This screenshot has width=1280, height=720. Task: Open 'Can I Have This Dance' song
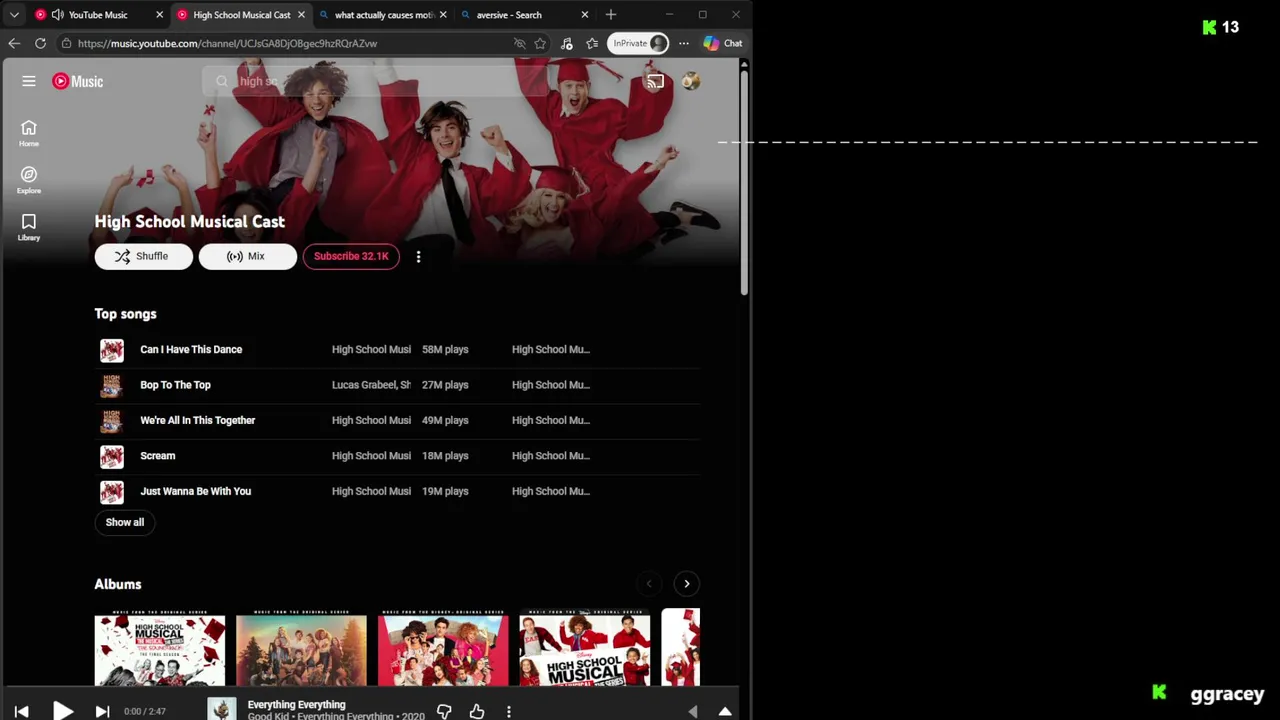click(191, 350)
